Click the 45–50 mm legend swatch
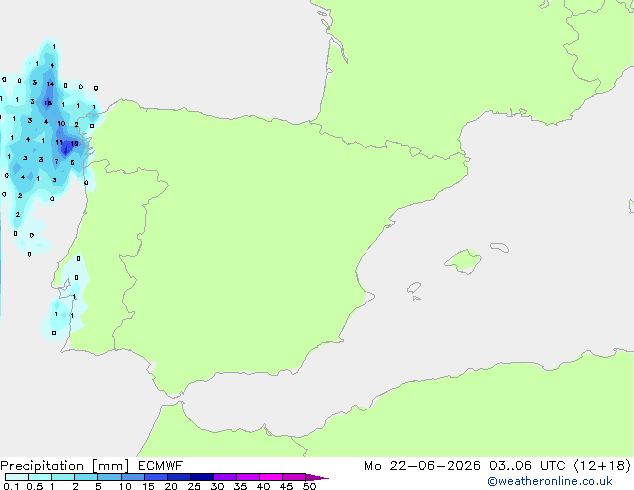 coord(294,477)
